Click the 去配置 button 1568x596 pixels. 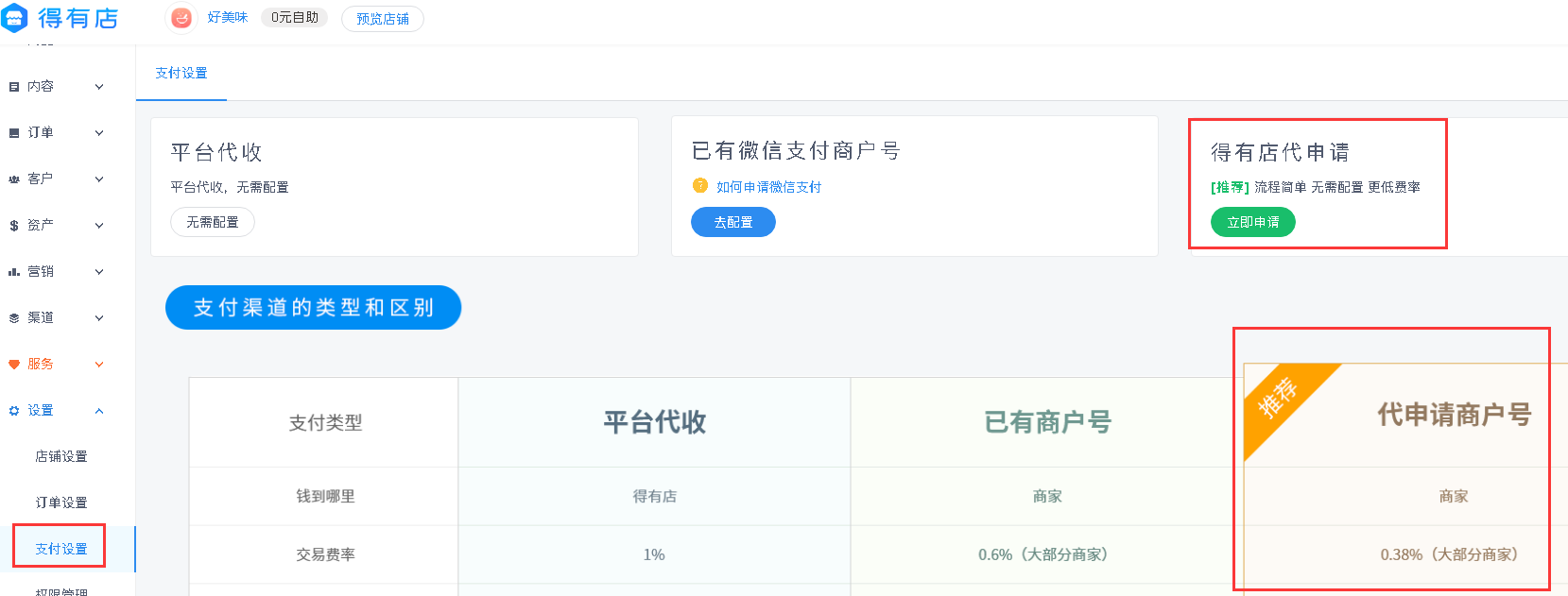click(733, 223)
